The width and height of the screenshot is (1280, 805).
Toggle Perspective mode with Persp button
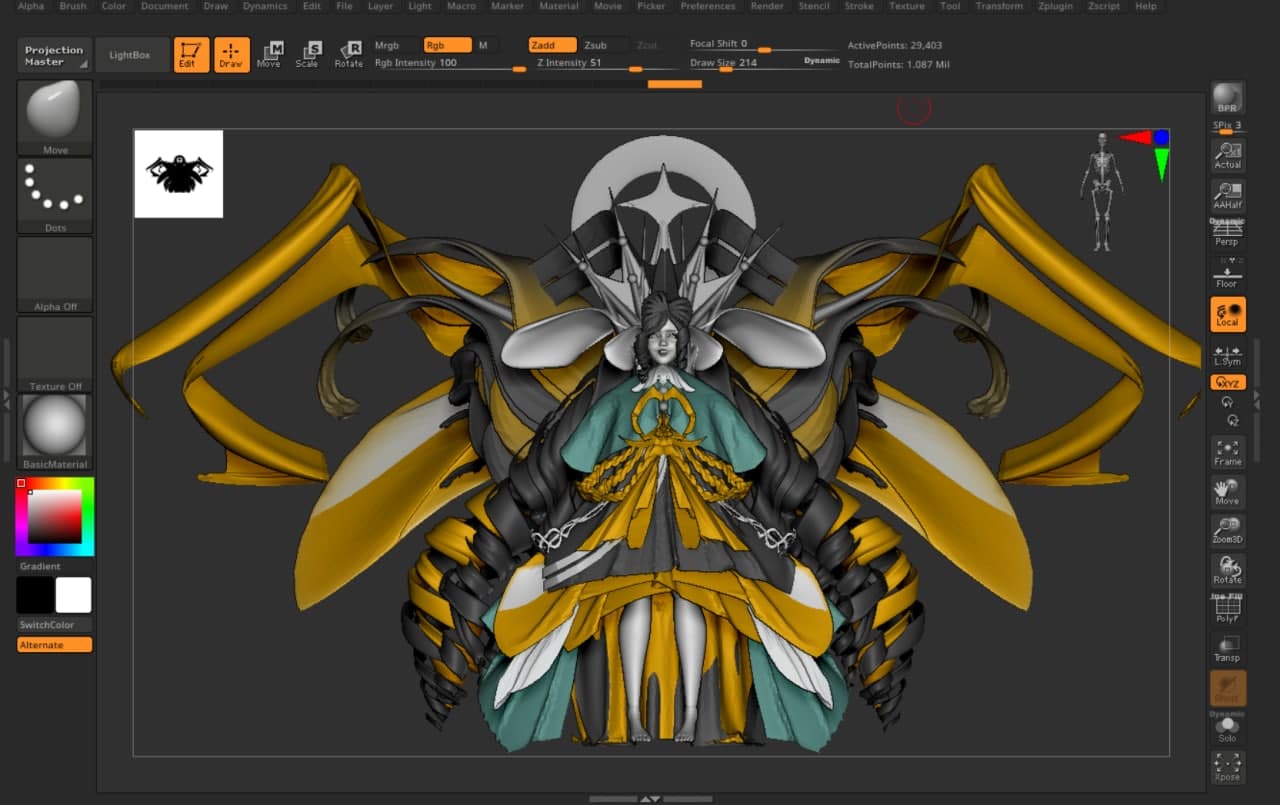tap(1227, 233)
